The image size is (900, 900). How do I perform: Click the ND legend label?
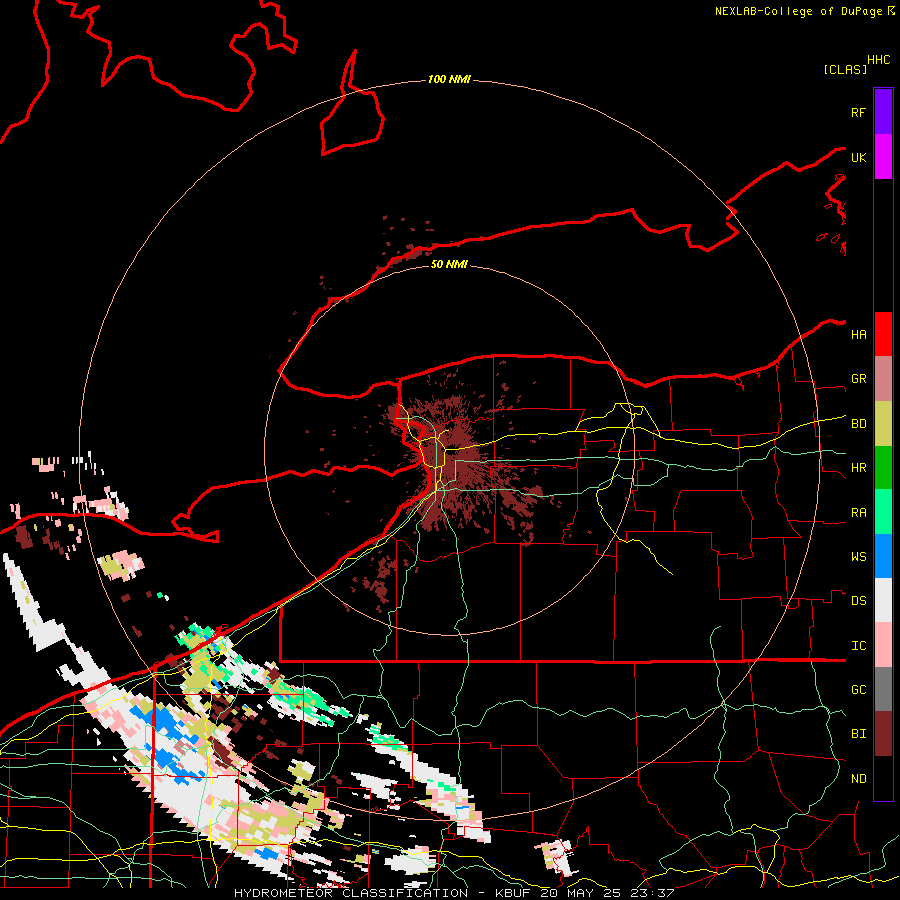(858, 779)
